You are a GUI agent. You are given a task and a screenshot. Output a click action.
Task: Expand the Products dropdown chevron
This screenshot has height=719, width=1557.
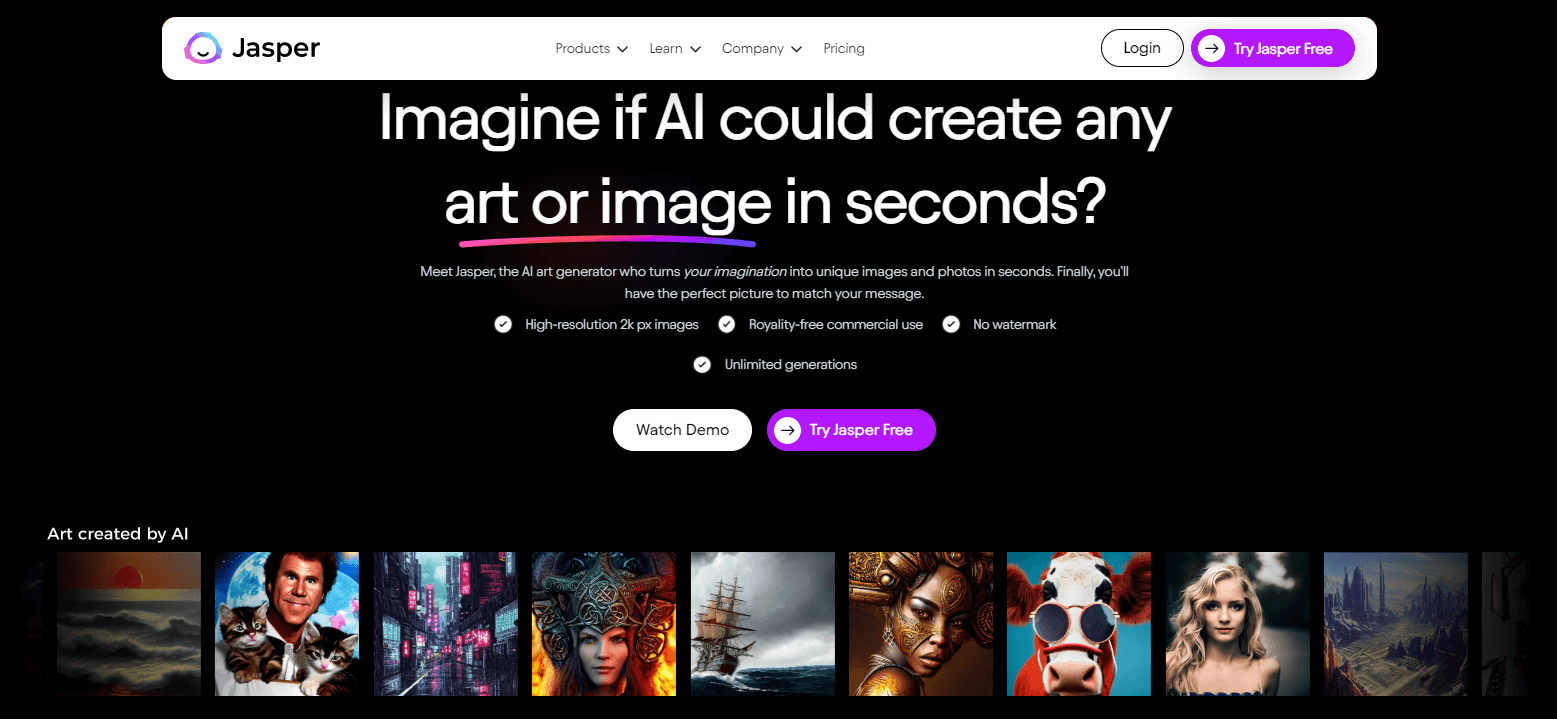pos(622,49)
